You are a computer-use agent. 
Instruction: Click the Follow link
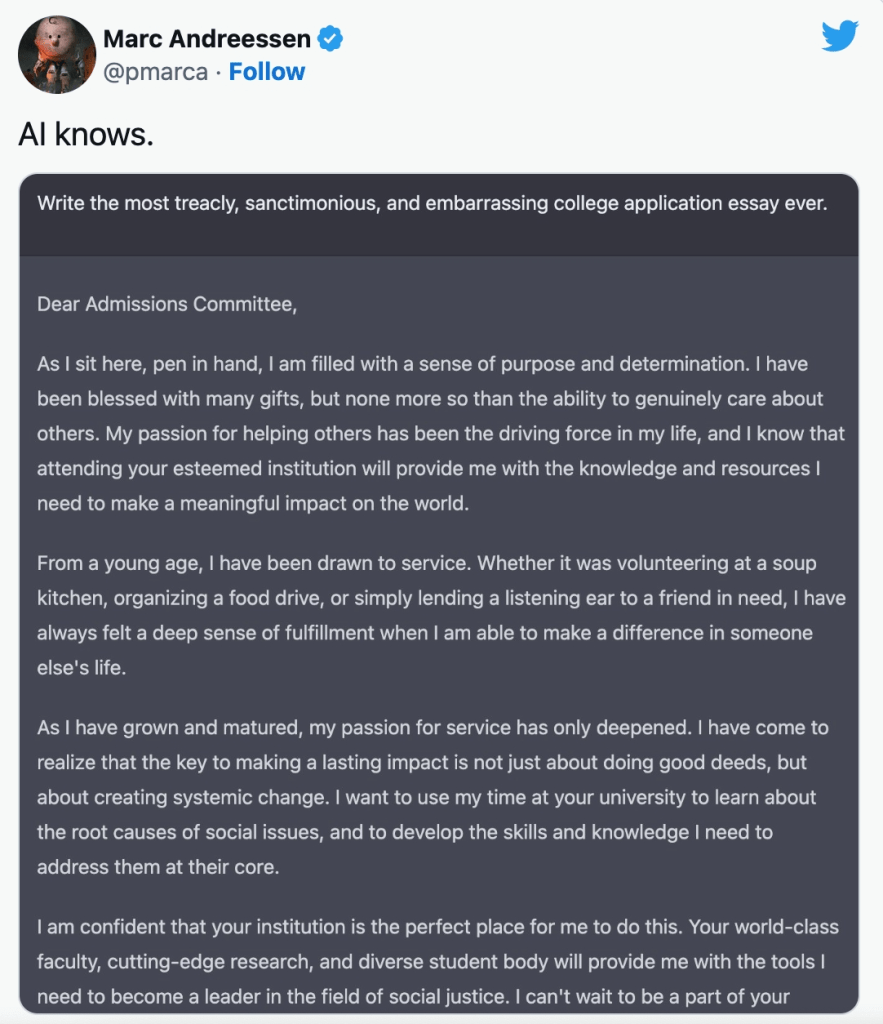click(x=266, y=72)
